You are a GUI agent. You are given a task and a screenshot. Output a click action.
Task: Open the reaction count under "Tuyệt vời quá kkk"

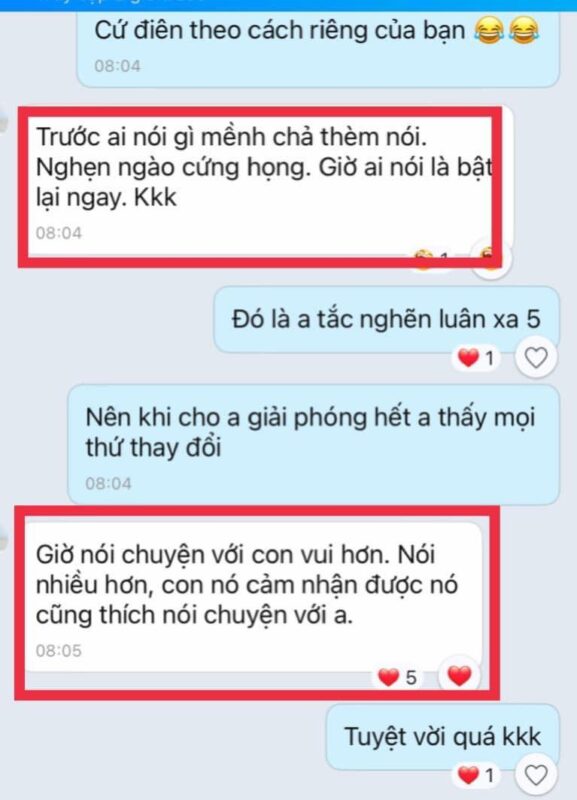[x=476, y=776]
